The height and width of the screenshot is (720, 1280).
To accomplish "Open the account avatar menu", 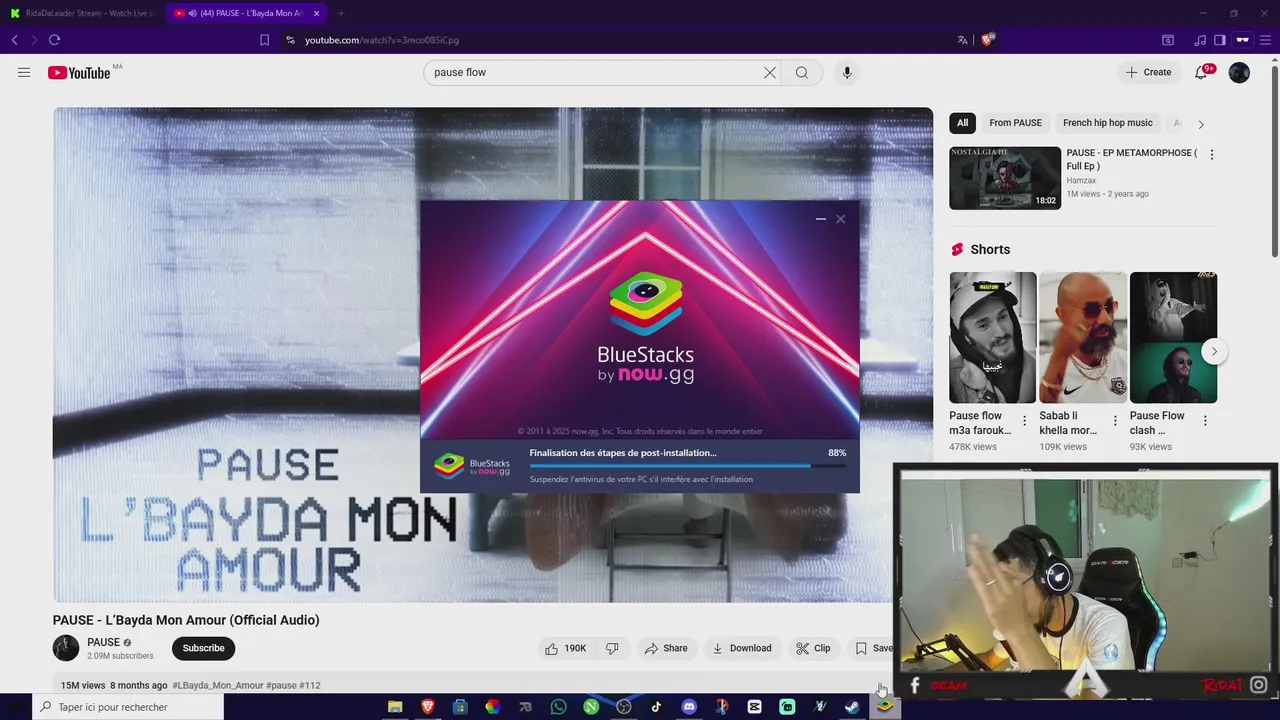I will [x=1239, y=72].
